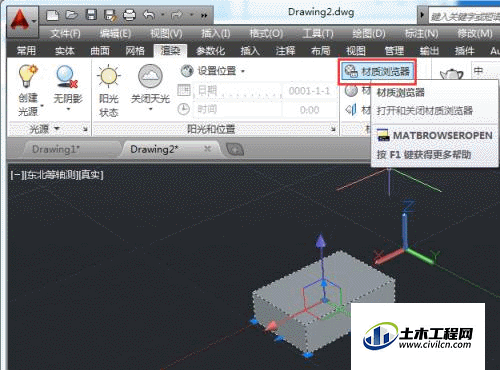
Task: Click the 材质浏览器 button
Action: [x=377, y=71]
